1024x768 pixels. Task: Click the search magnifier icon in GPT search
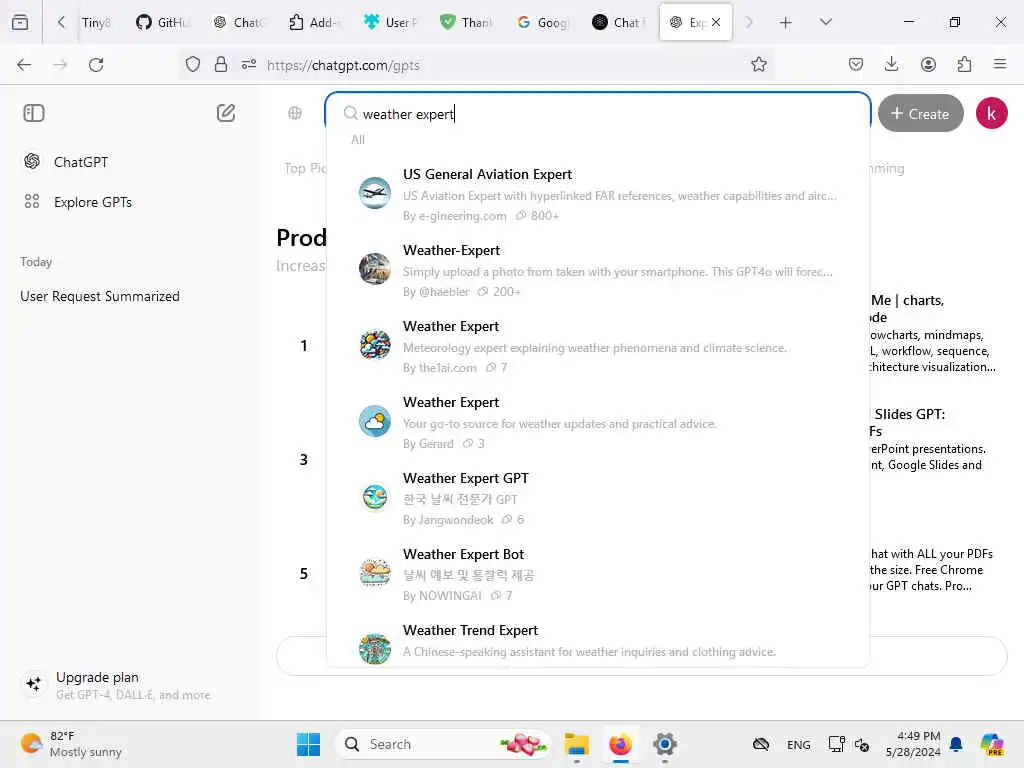(x=351, y=113)
